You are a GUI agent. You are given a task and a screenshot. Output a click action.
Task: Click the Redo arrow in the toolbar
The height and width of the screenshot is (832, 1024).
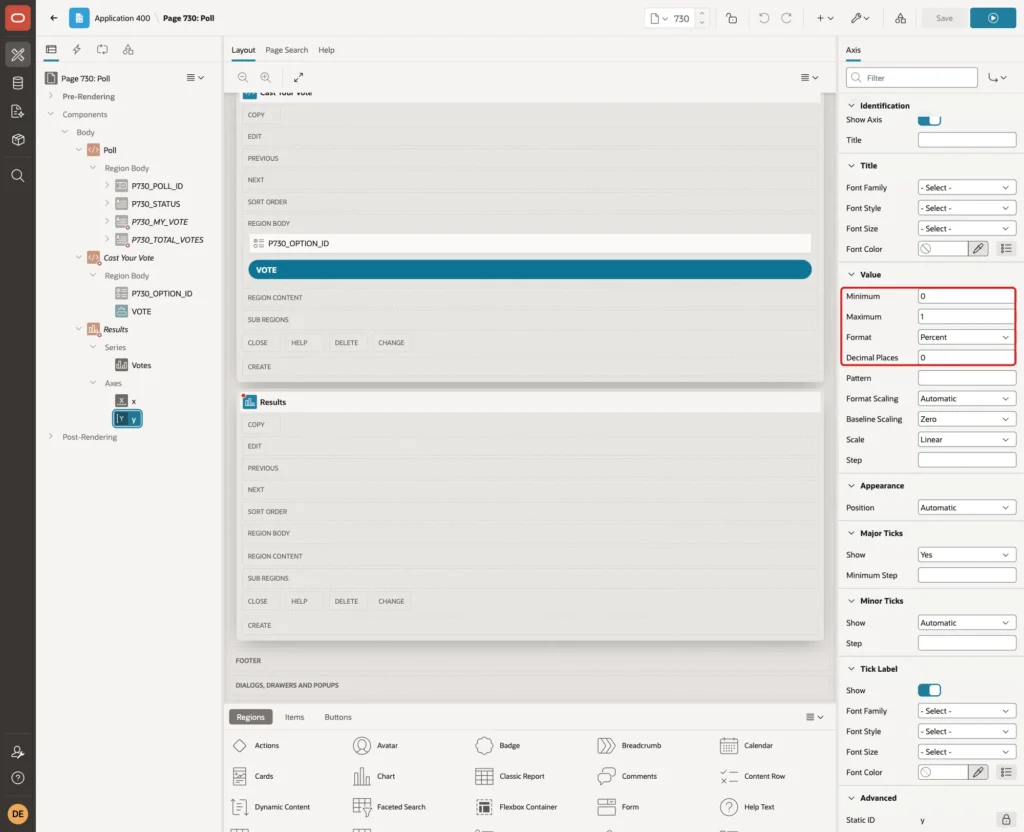[x=786, y=18]
